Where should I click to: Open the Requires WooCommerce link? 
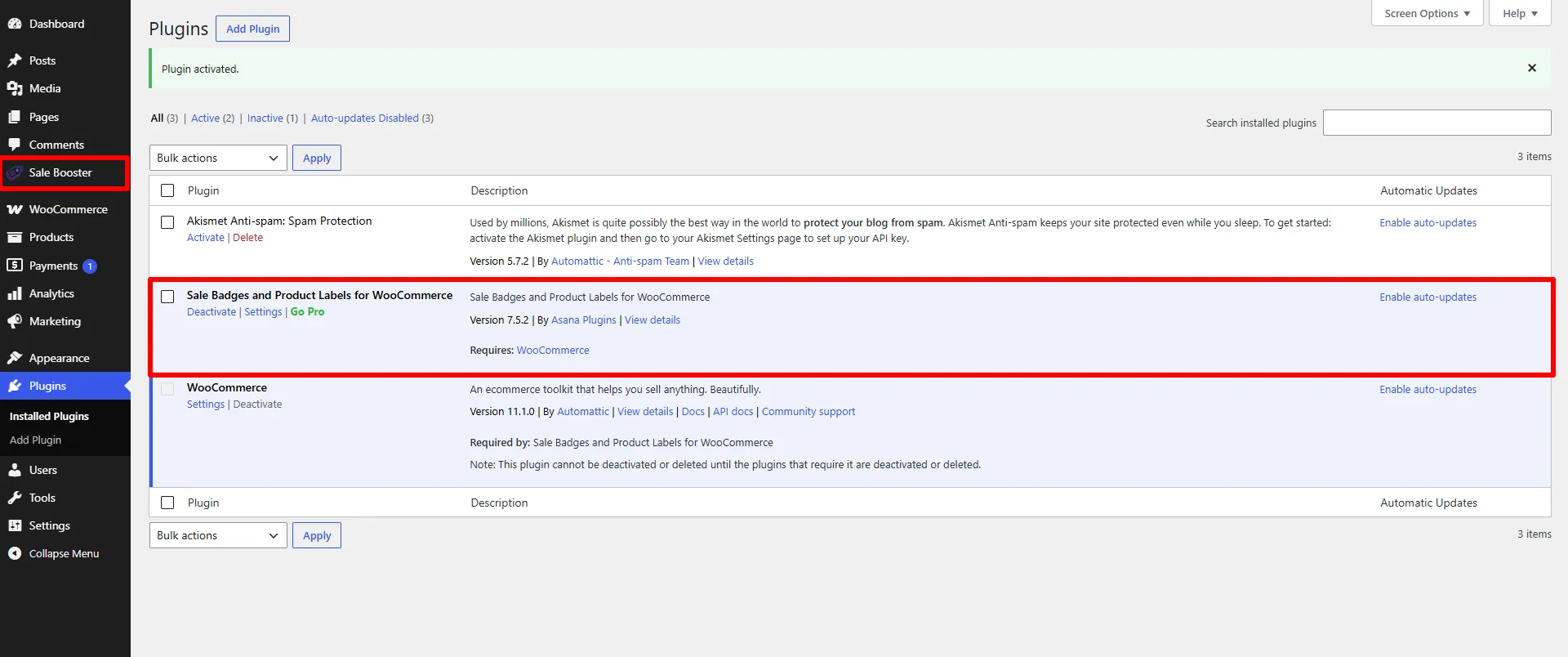click(x=553, y=350)
